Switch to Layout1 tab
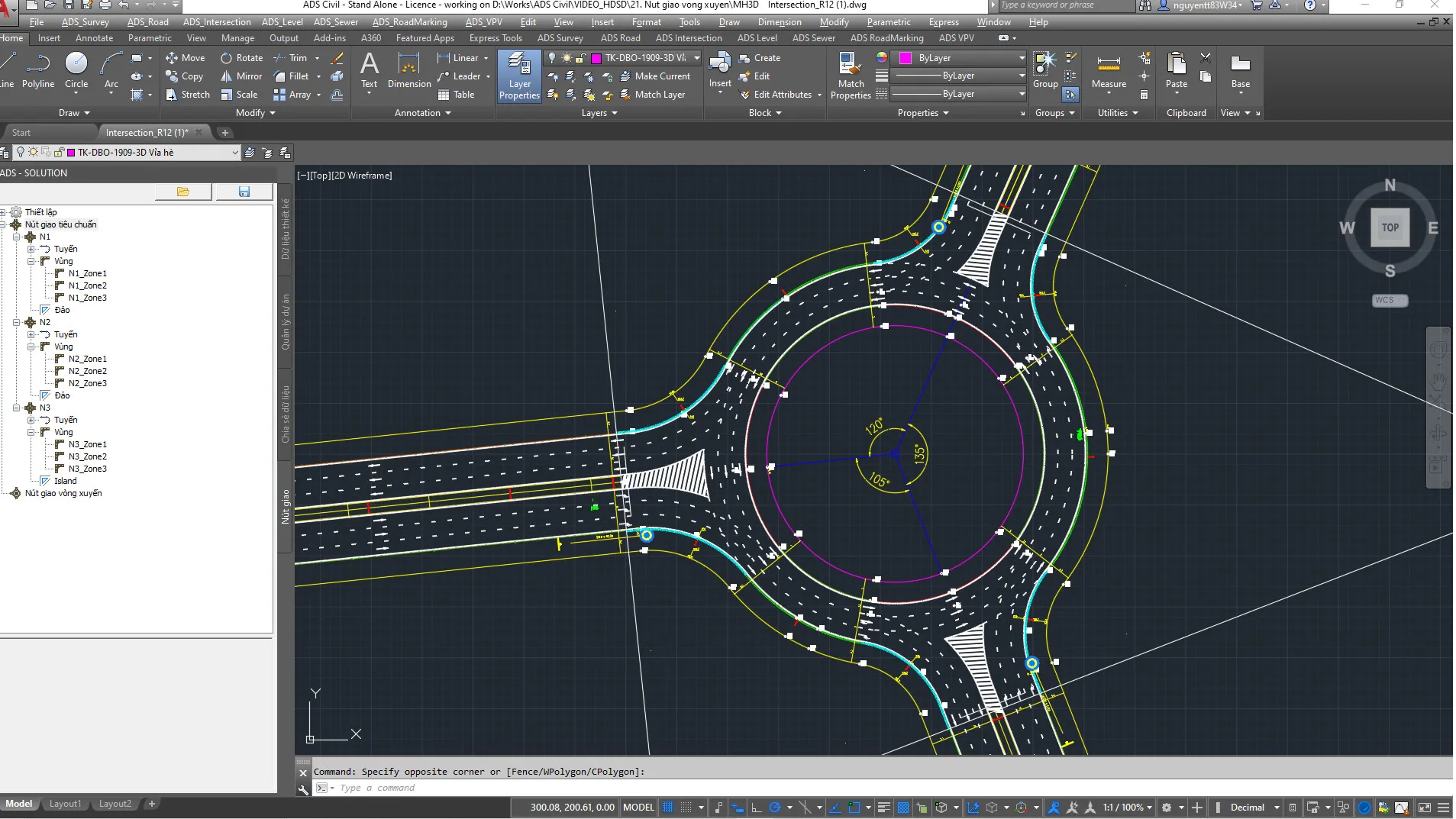 [65, 804]
